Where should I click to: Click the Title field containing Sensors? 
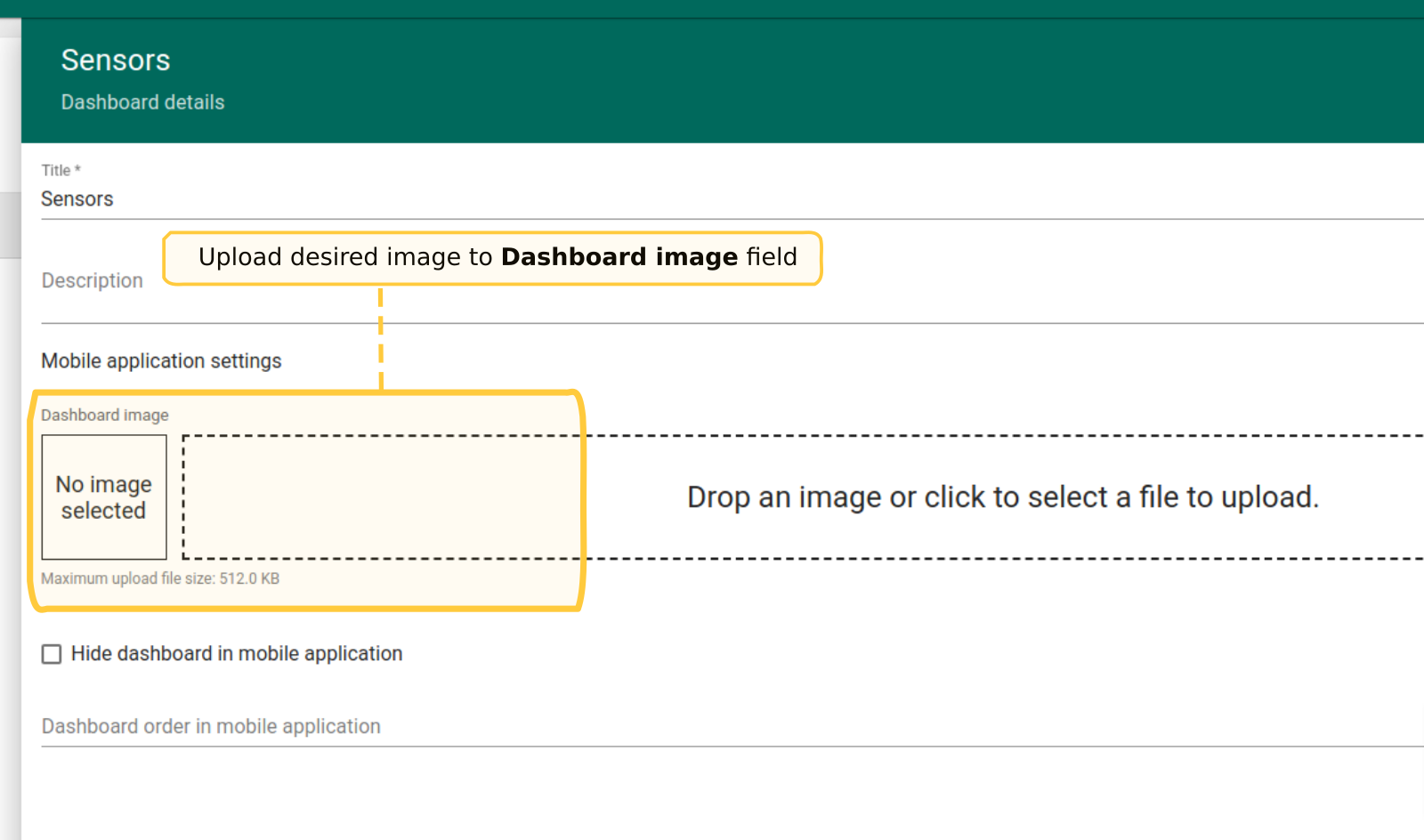(x=712, y=199)
